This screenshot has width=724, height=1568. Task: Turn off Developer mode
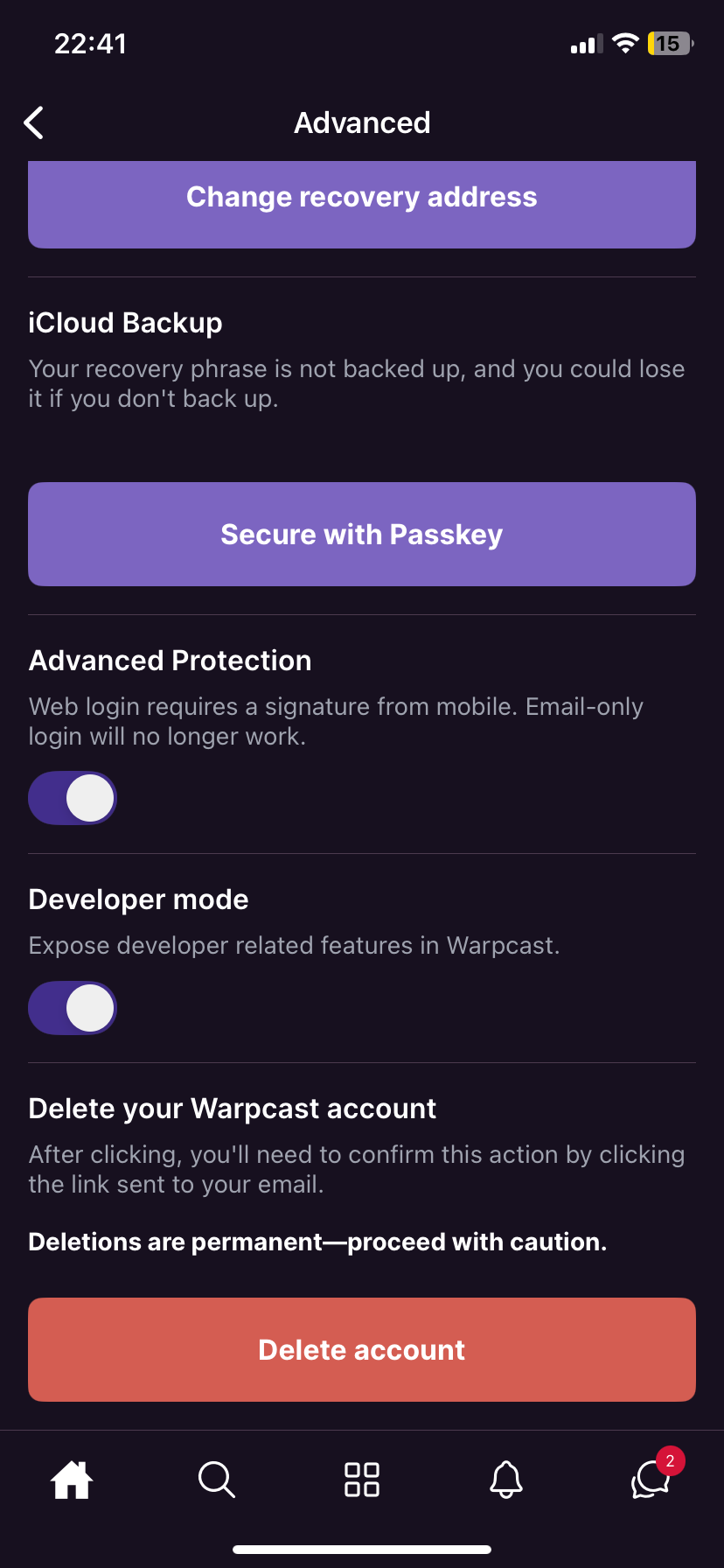73,1007
